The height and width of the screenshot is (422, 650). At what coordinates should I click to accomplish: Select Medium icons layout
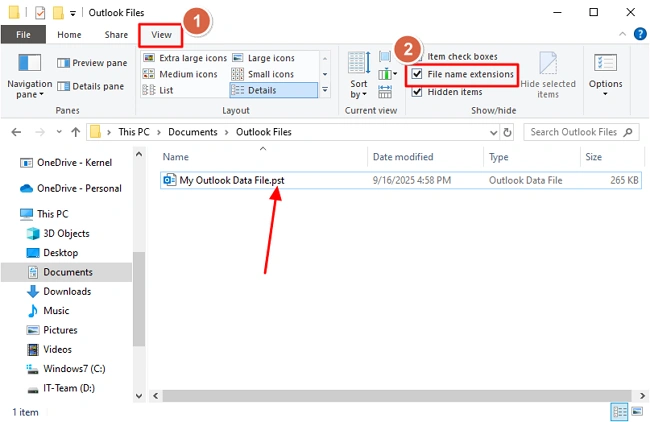coord(180,74)
